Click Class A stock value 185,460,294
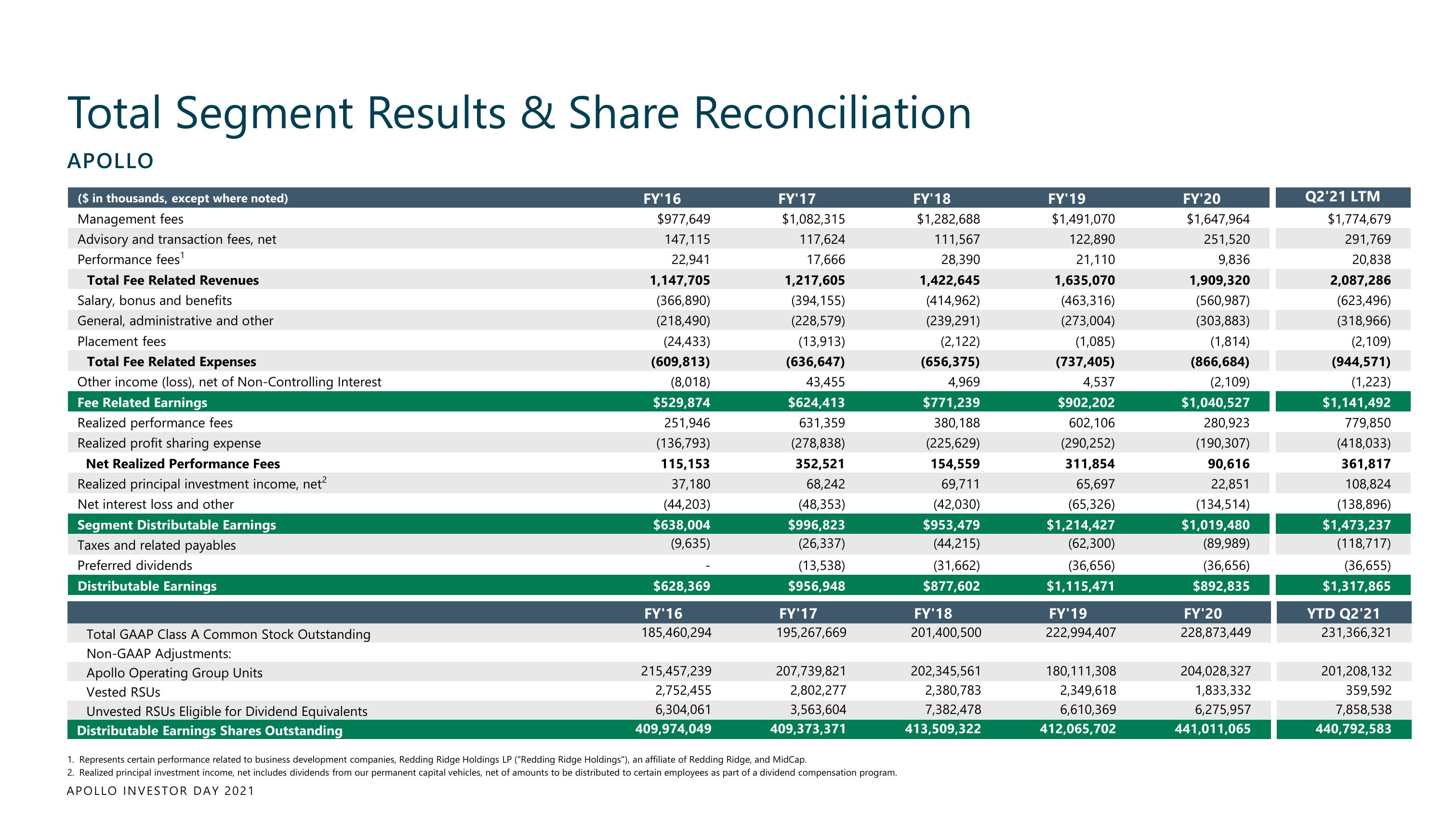 [676, 633]
